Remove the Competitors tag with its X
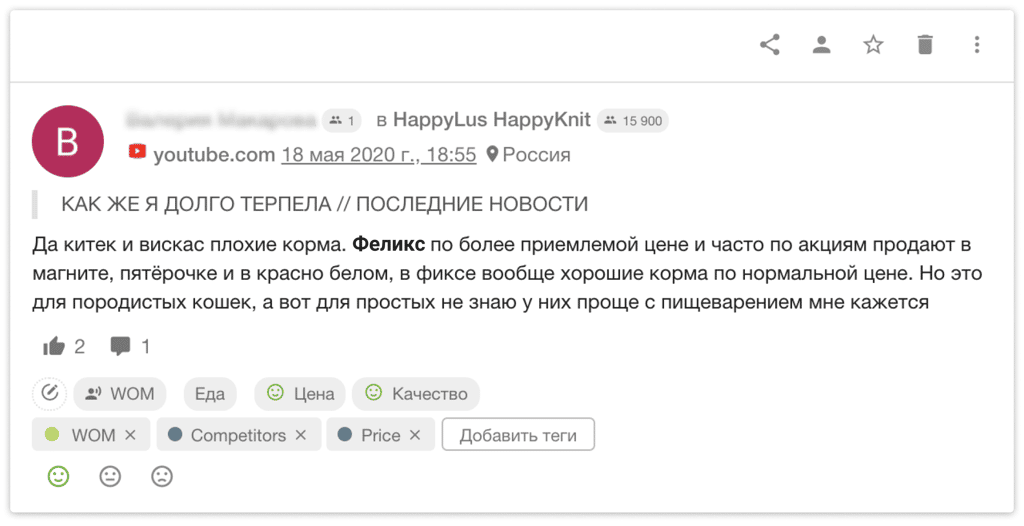The width and height of the screenshot is (1024, 526). point(300,435)
